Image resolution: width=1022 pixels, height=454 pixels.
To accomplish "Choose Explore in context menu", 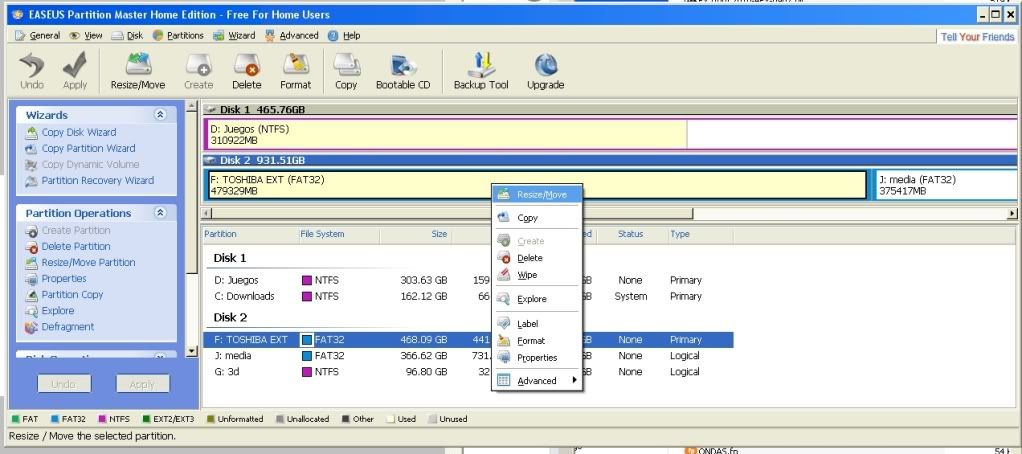I will (537, 299).
